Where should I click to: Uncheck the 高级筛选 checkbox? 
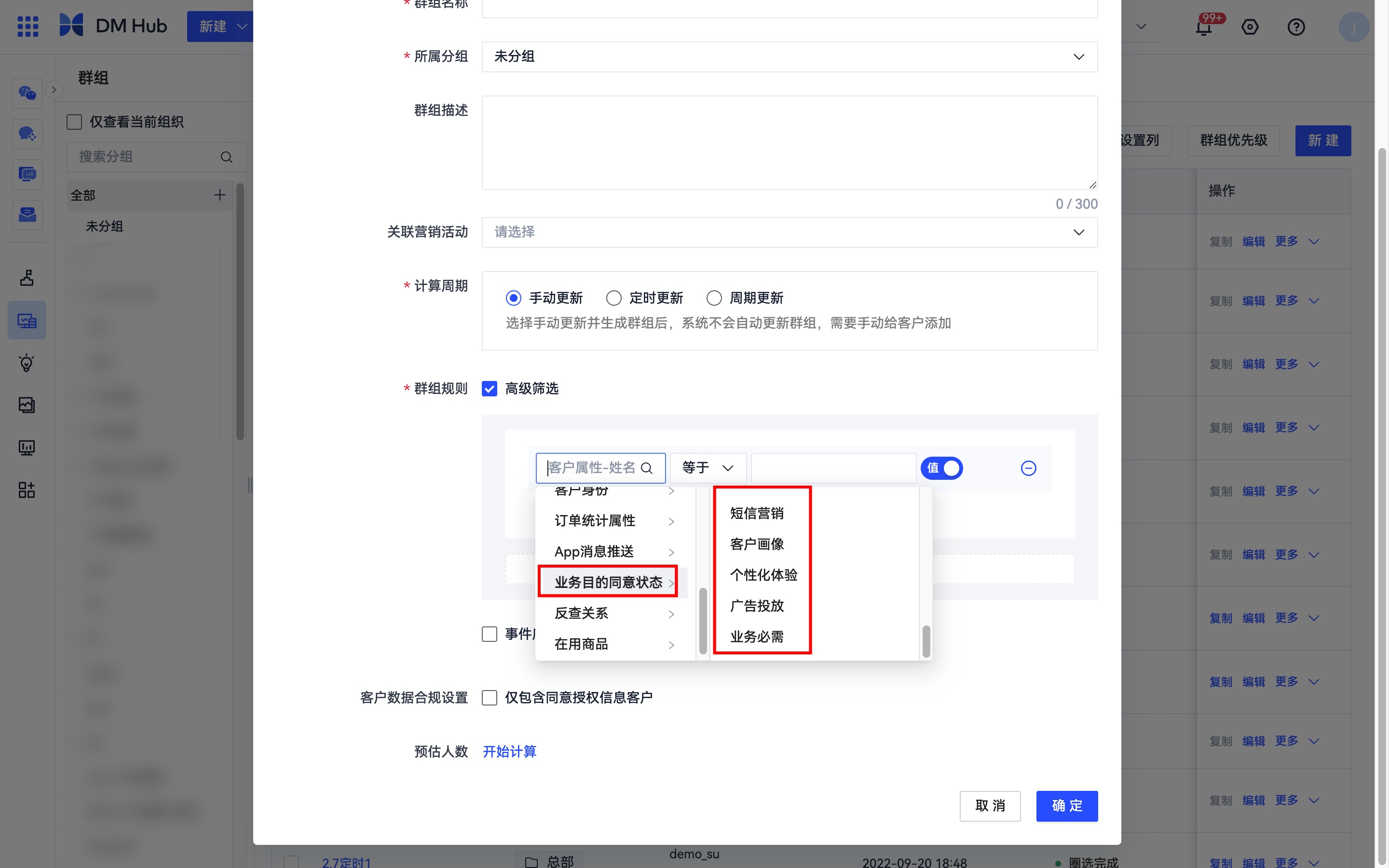[490, 389]
